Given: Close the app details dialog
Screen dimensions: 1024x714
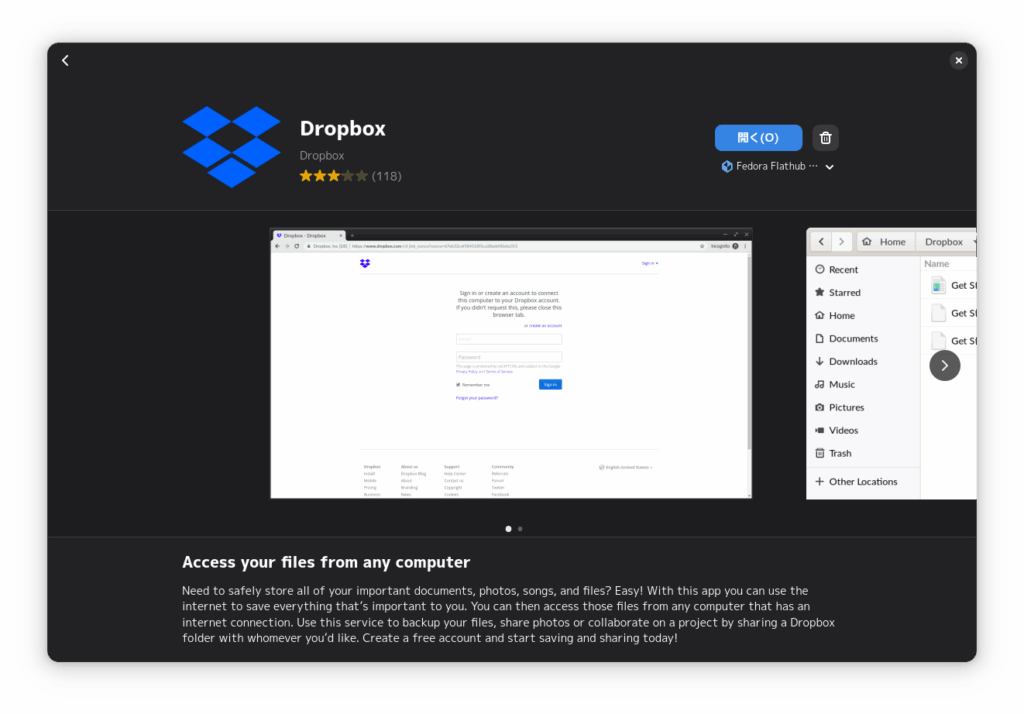Looking at the screenshot, I should coord(958,61).
